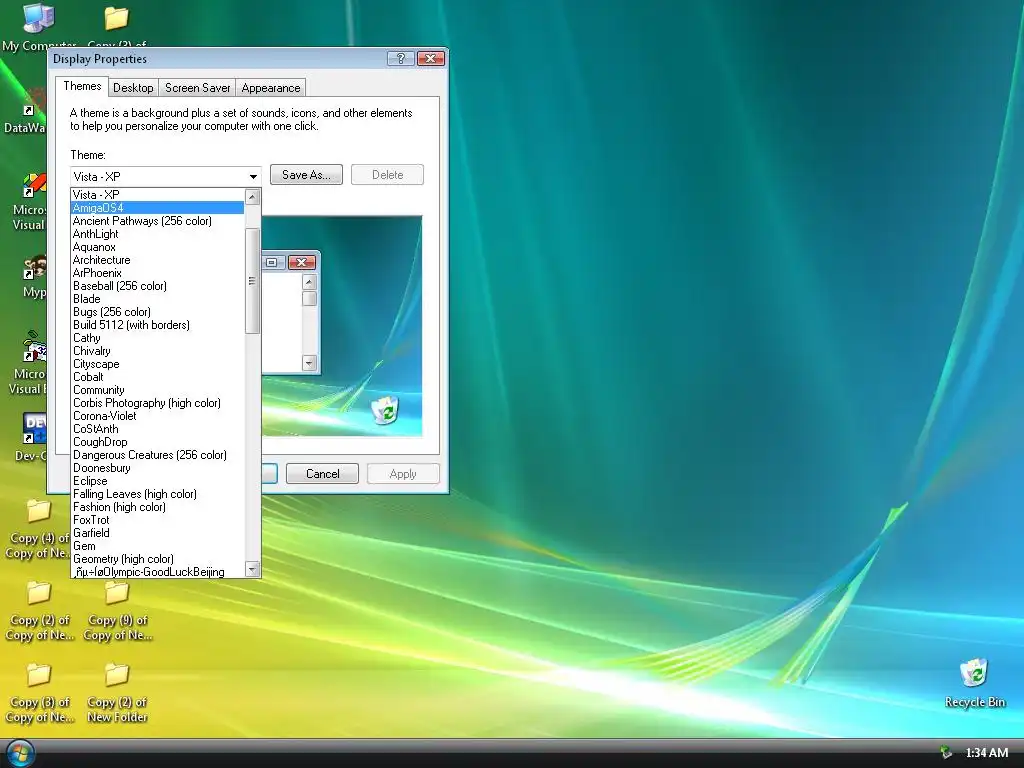Select the CoughDrop theme

(157, 442)
